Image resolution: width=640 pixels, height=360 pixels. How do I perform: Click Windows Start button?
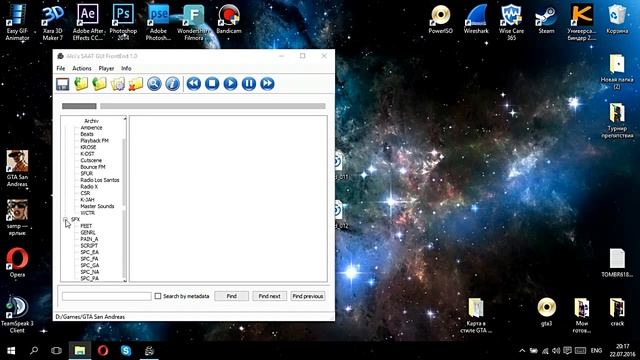(x=11, y=351)
